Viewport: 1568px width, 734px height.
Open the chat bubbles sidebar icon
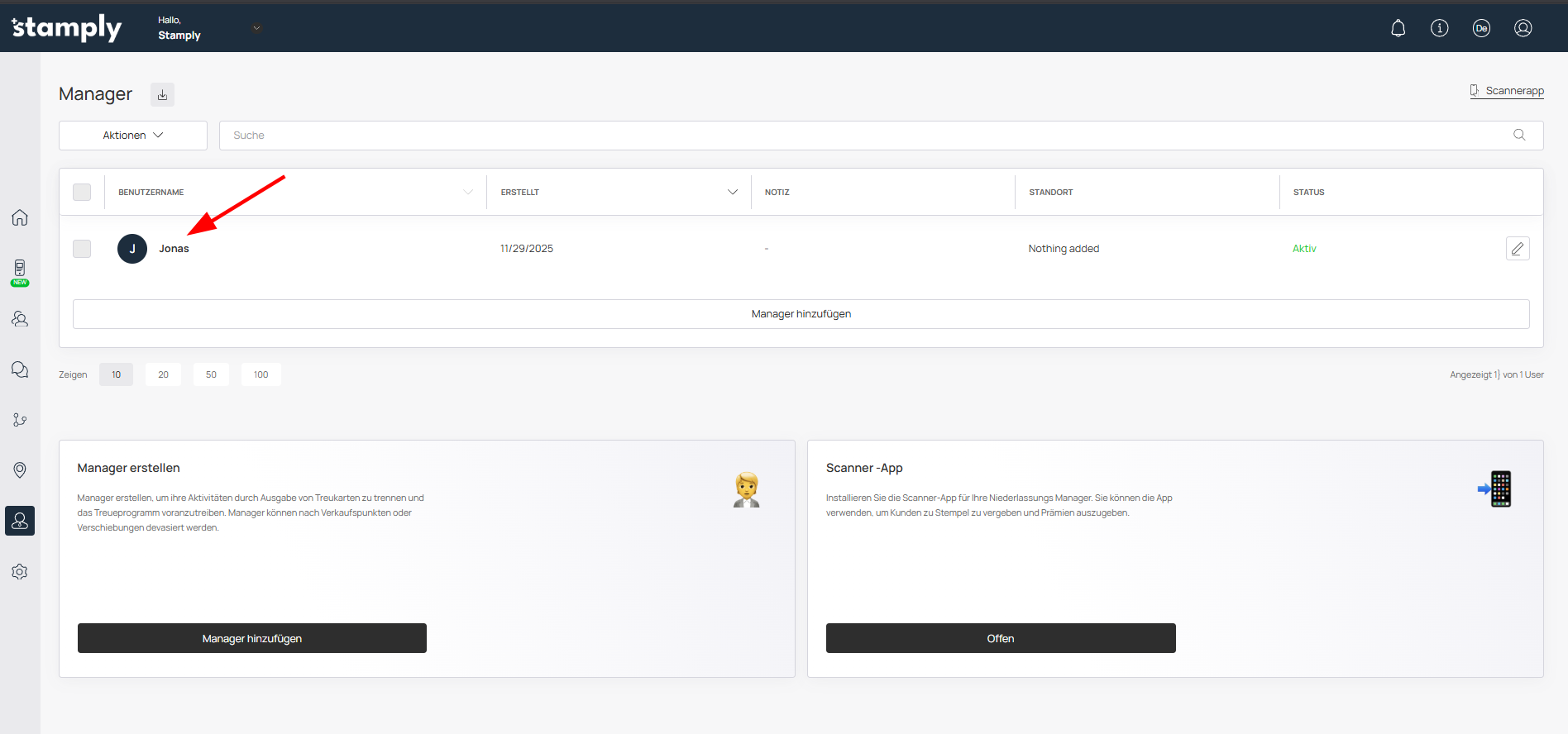[x=20, y=369]
